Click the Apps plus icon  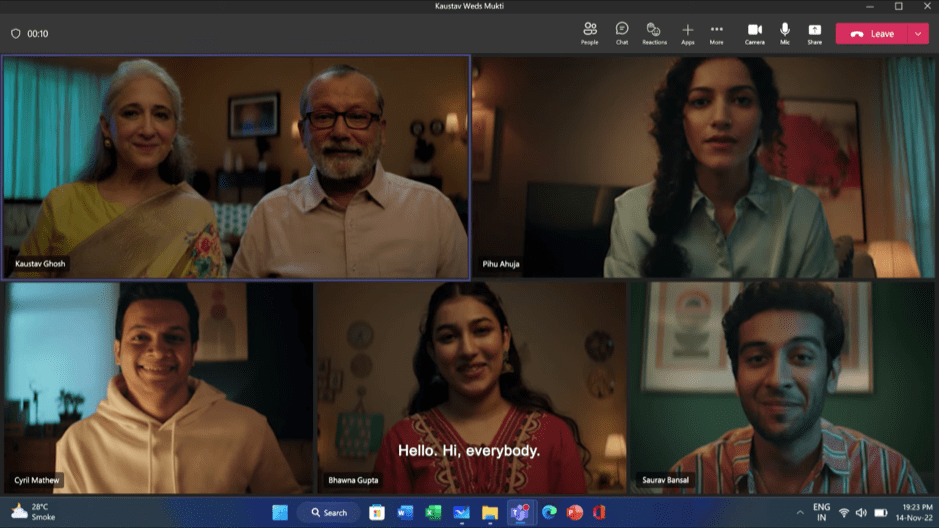(687, 33)
